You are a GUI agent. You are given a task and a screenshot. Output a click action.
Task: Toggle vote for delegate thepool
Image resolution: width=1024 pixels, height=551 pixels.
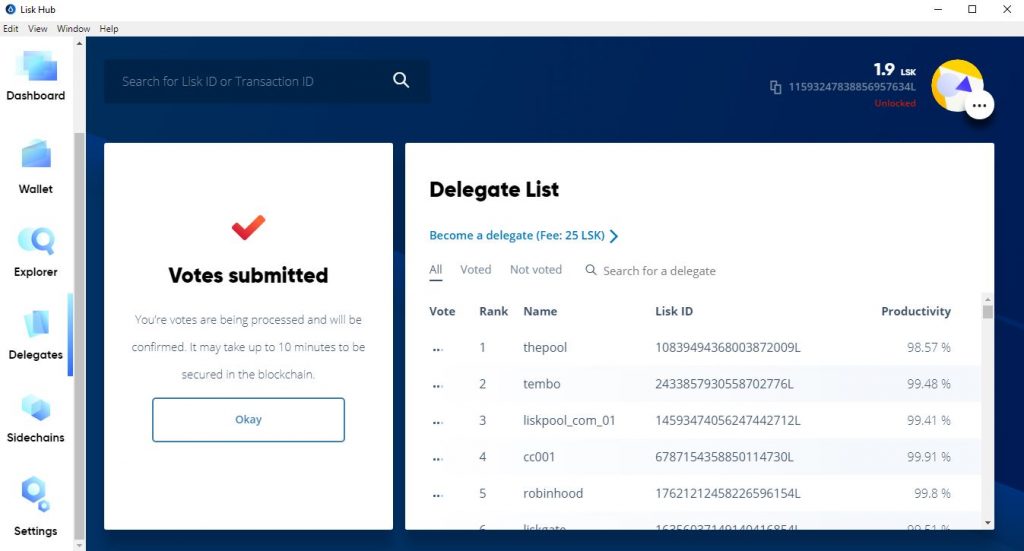438,349
